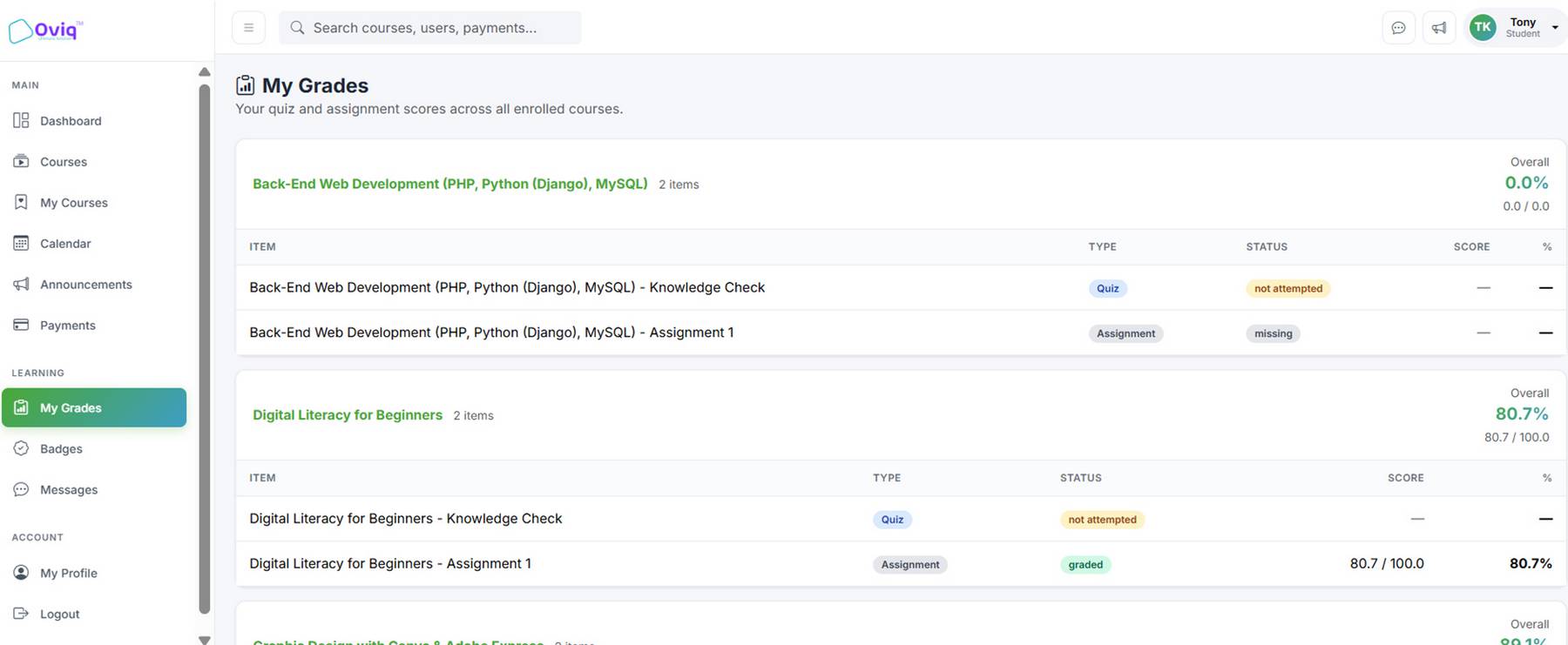Open My Courses menu item
Screen dimensions: 1568x645
94,202
